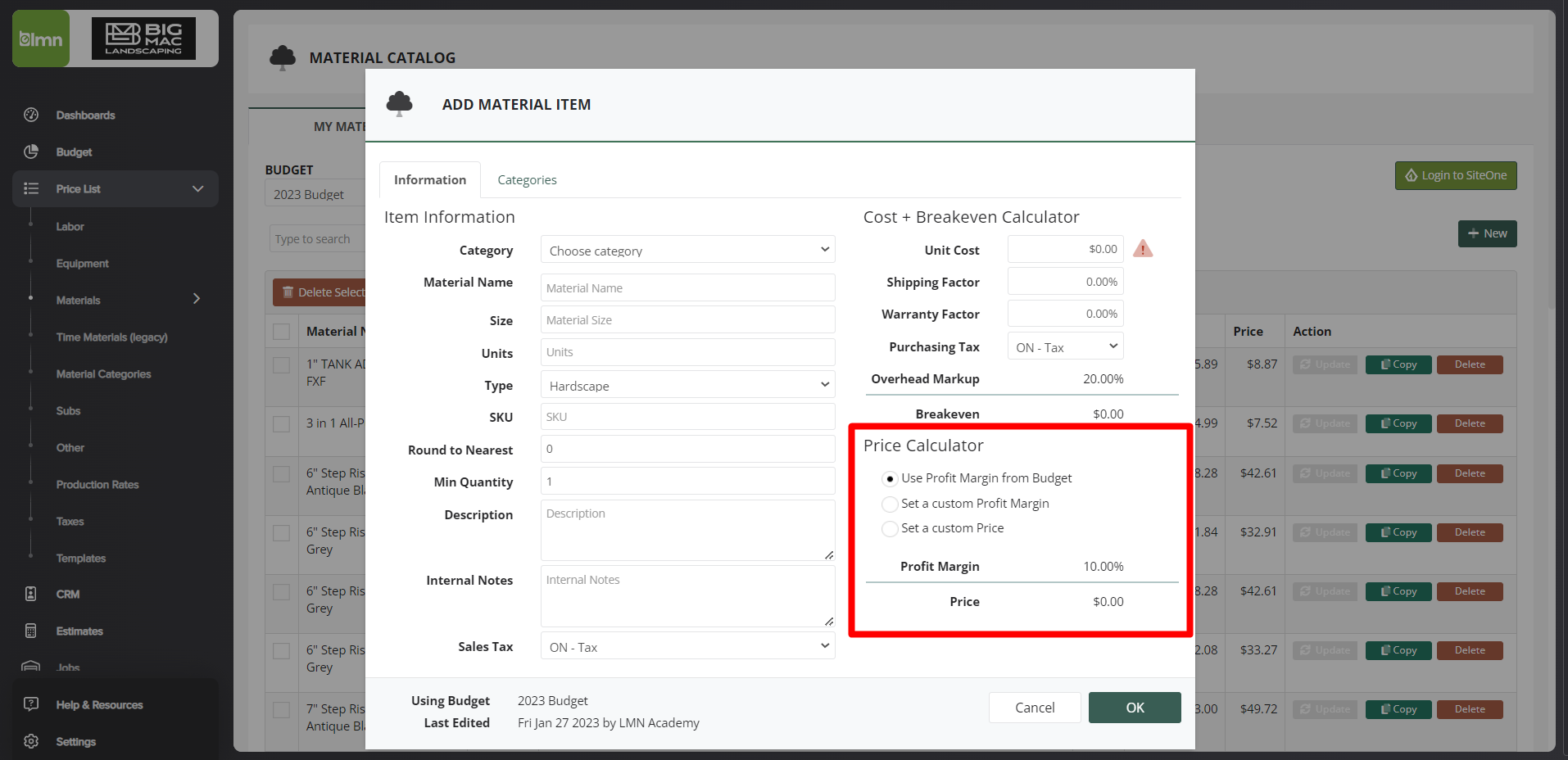Open Labor in the sidebar
Screen dimensions: 1568x760
click(70, 226)
